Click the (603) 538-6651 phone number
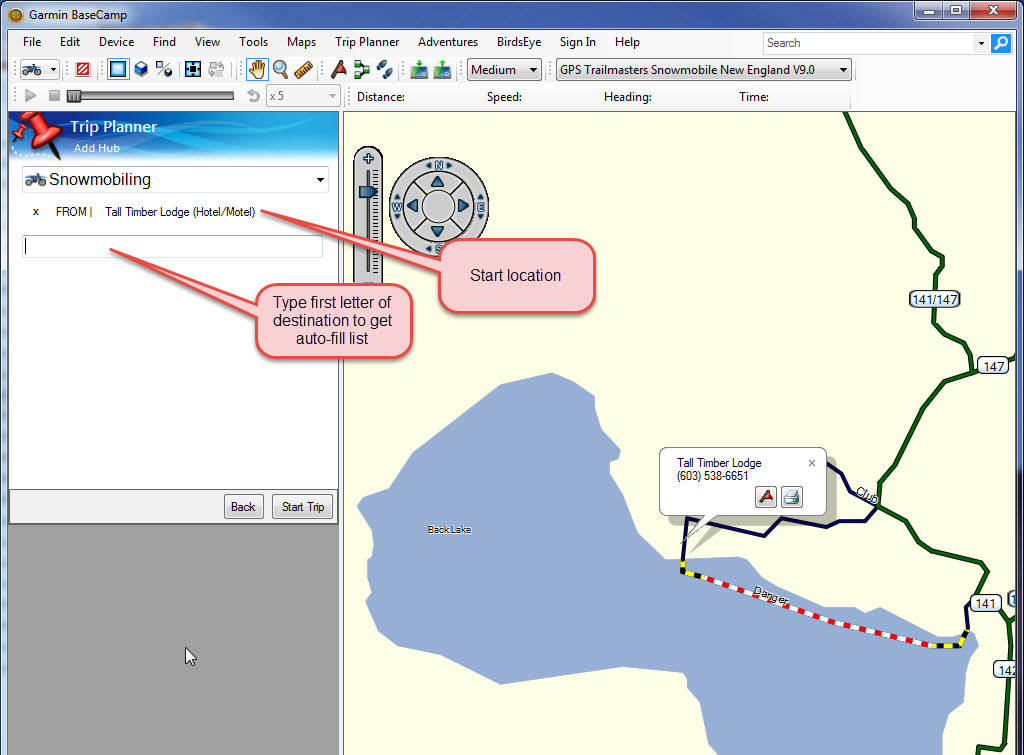 (712, 476)
